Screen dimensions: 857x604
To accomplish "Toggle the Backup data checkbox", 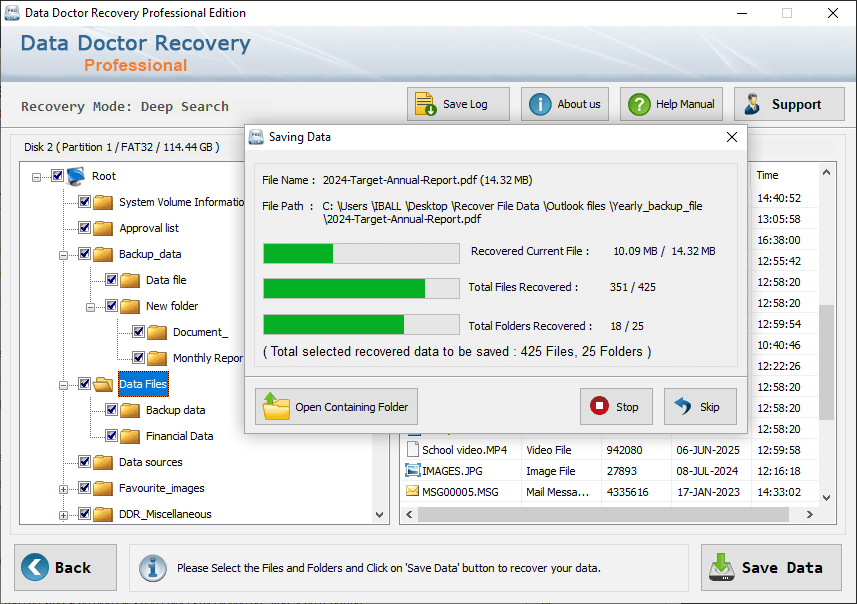I will coord(111,409).
